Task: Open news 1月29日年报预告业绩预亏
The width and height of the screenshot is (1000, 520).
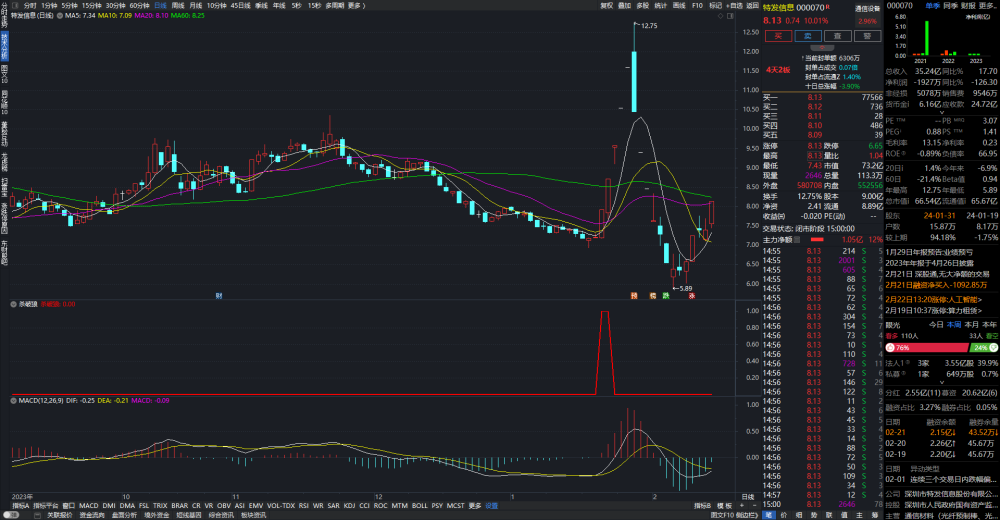Action: [x=929, y=252]
